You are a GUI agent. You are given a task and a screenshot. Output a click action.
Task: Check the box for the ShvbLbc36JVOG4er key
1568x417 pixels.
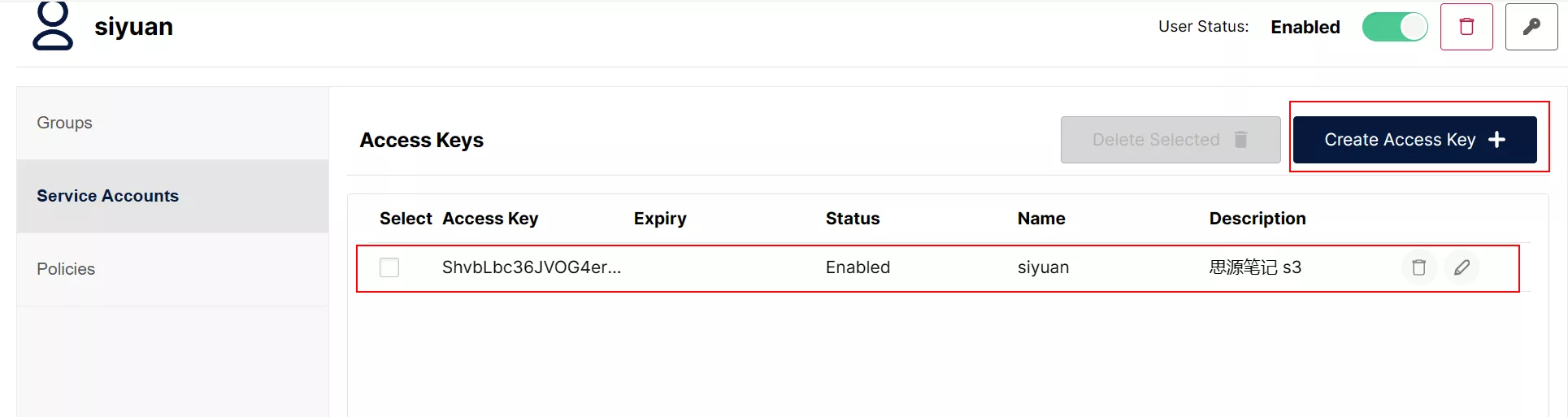(x=389, y=267)
